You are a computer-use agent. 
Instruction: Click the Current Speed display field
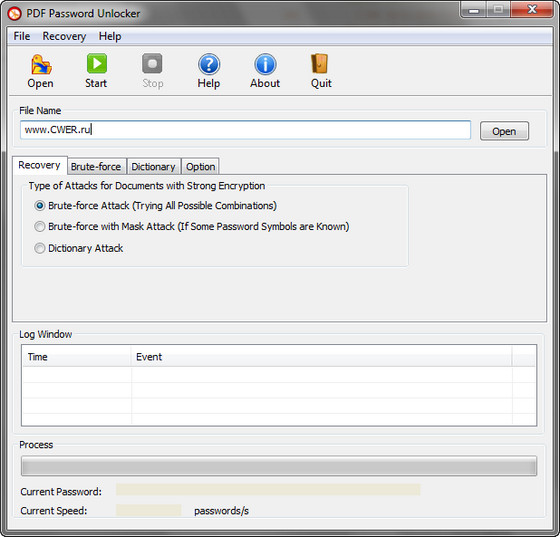pos(149,510)
